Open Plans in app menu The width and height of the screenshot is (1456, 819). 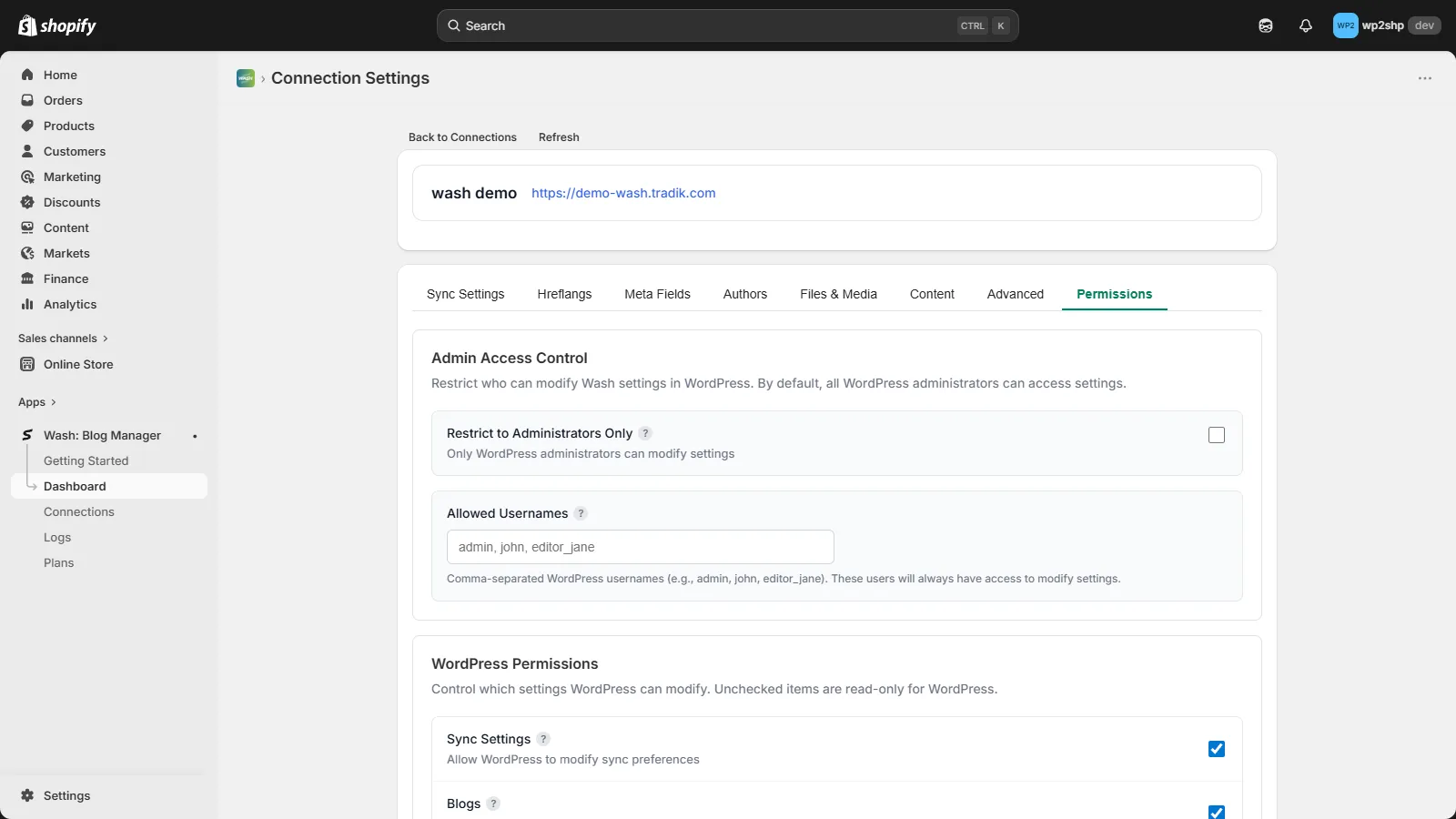pos(59,562)
